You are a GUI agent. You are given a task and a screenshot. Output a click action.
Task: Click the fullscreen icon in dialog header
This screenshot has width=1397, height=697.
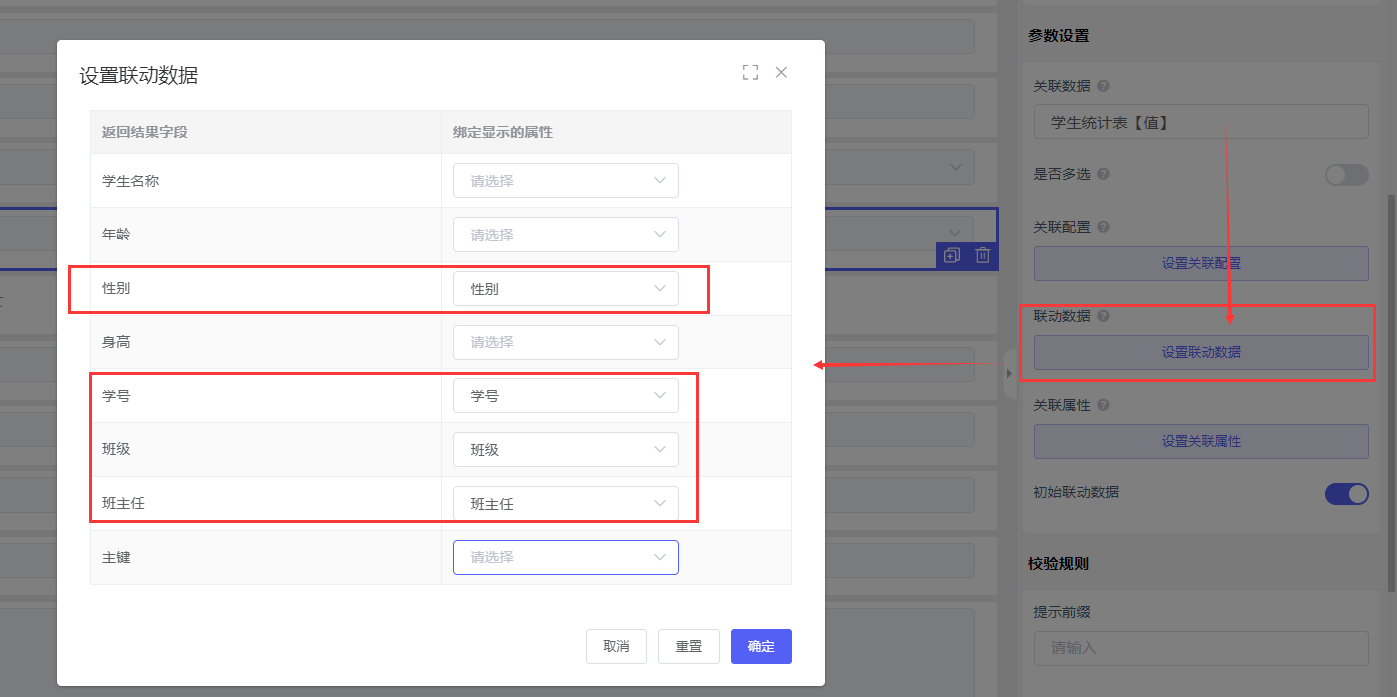click(x=750, y=72)
